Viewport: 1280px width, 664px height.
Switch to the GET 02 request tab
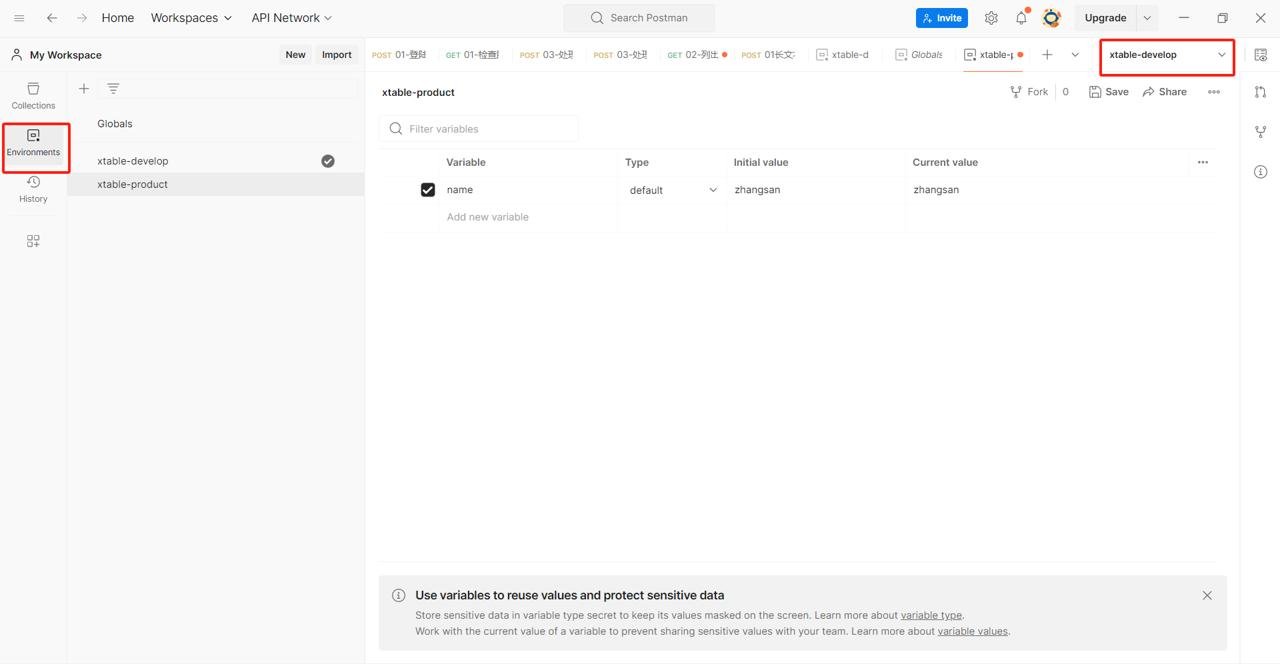tap(696, 55)
